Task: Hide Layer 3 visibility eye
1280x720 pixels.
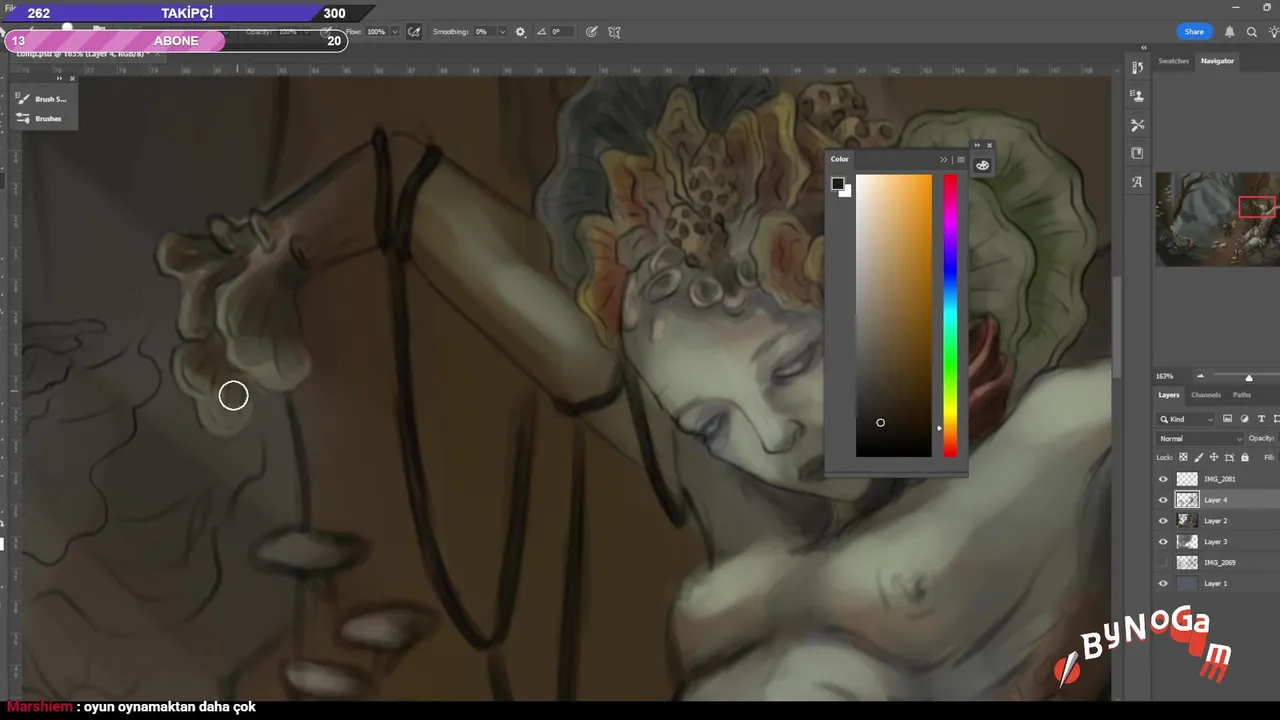Action: (1163, 542)
